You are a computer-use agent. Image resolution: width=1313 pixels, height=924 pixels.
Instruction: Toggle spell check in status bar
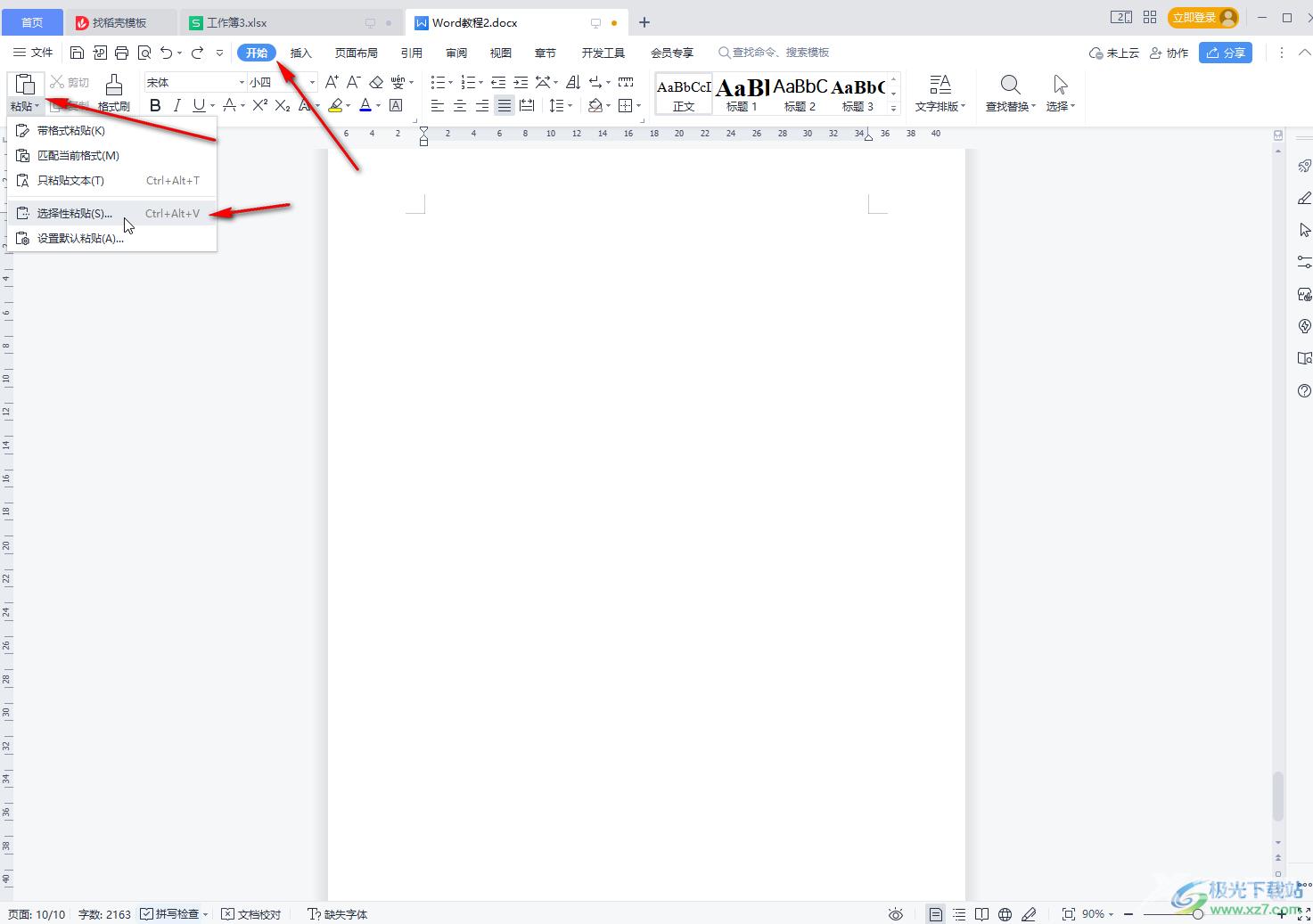pyautogui.click(x=169, y=914)
